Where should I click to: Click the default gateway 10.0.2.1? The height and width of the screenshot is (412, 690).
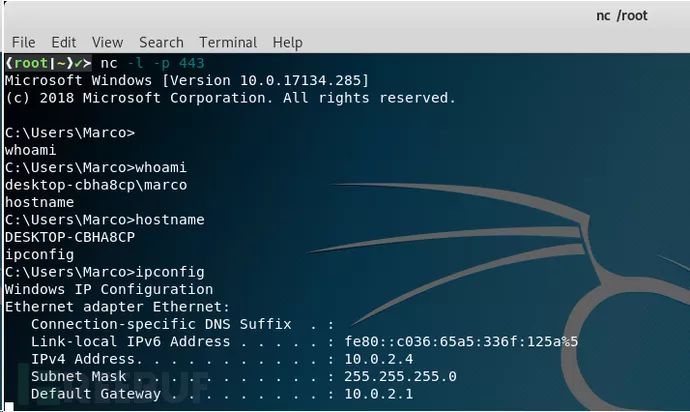coord(378,394)
